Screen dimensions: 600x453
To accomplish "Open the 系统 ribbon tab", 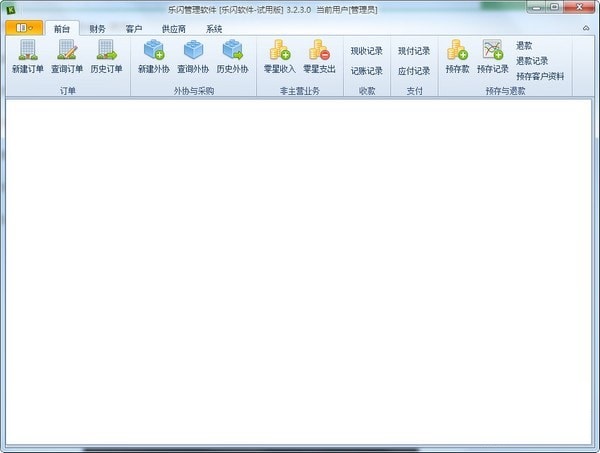I will click(214, 29).
